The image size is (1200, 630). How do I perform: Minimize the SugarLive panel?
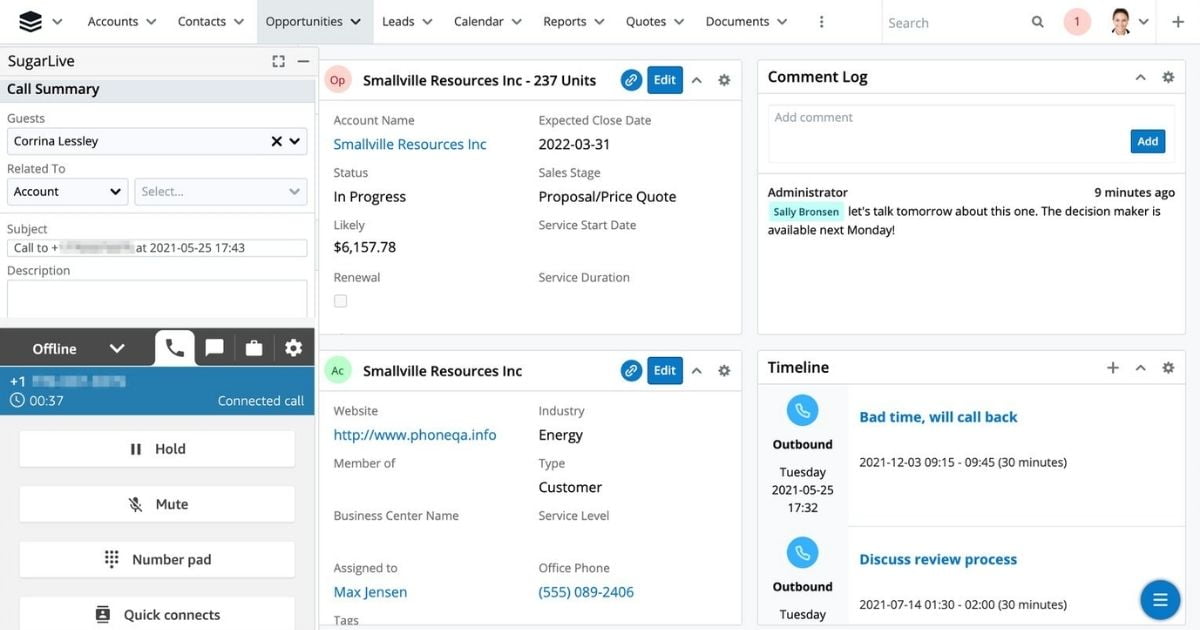coord(303,61)
